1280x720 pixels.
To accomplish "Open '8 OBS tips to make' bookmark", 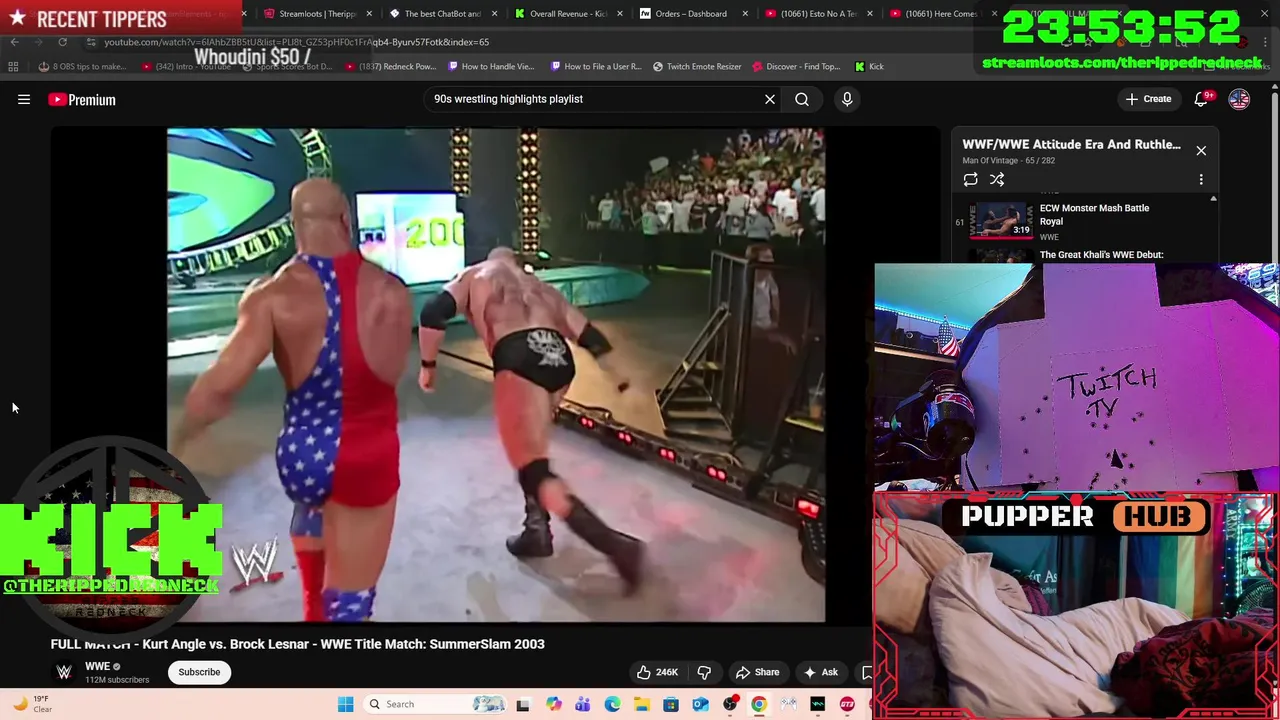I will click(x=82, y=66).
